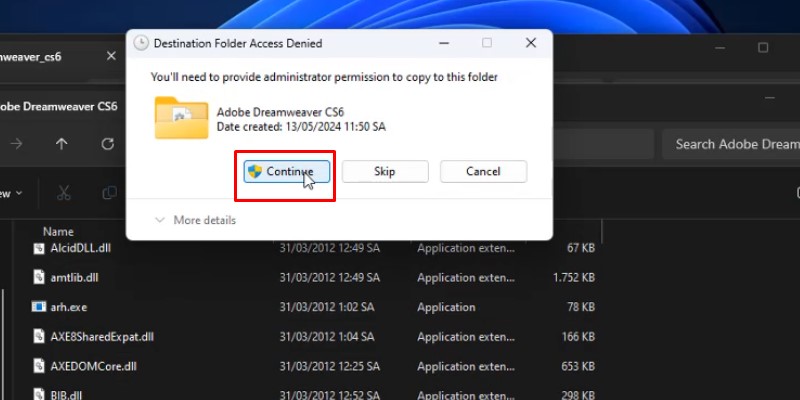Image resolution: width=800 pixels, height=400 pixels.
Task: Close the Destination Folder Access Denied dialog
Action: tap(531, 43)
